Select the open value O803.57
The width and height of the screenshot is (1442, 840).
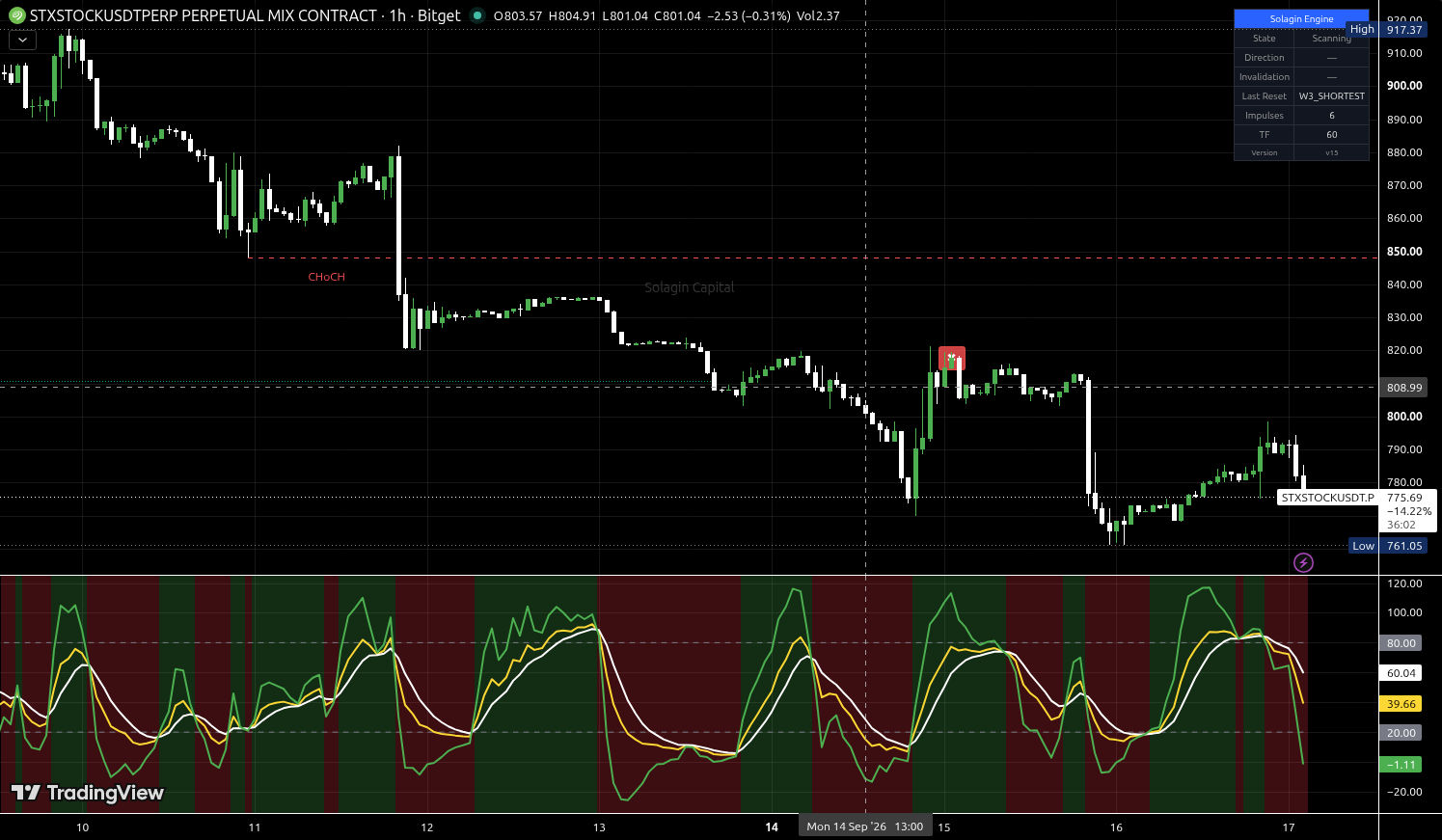tap(517, 16)
